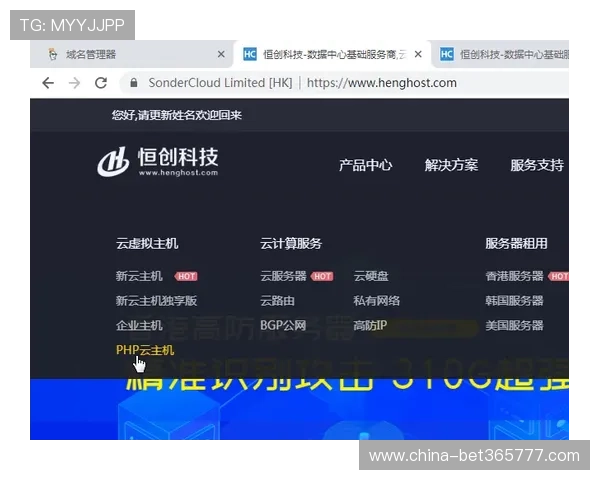The height and width of the screenshot is (480, 600).
Task: Open 香港服务器 link
Action: [514, 276]
